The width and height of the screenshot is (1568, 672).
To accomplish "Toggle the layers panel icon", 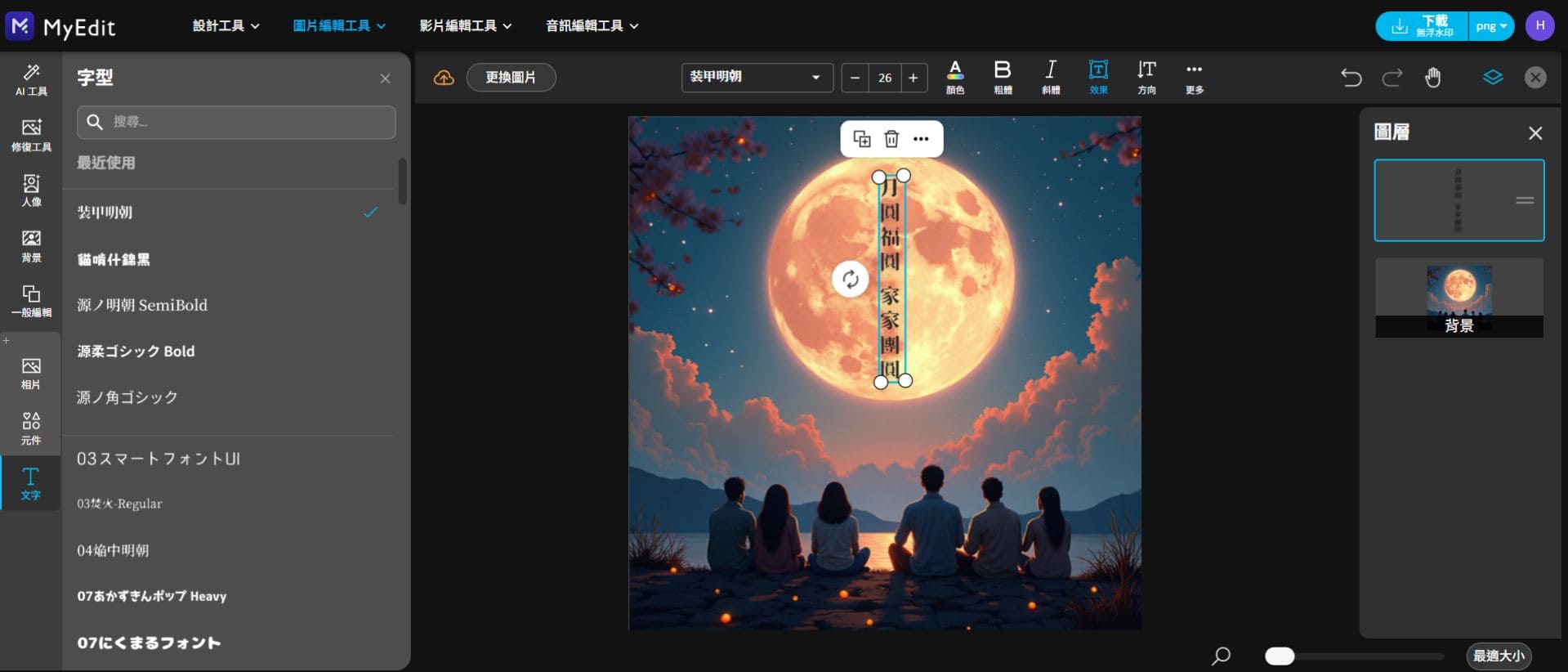I will pyautogui.click(x=1492, y=78).
